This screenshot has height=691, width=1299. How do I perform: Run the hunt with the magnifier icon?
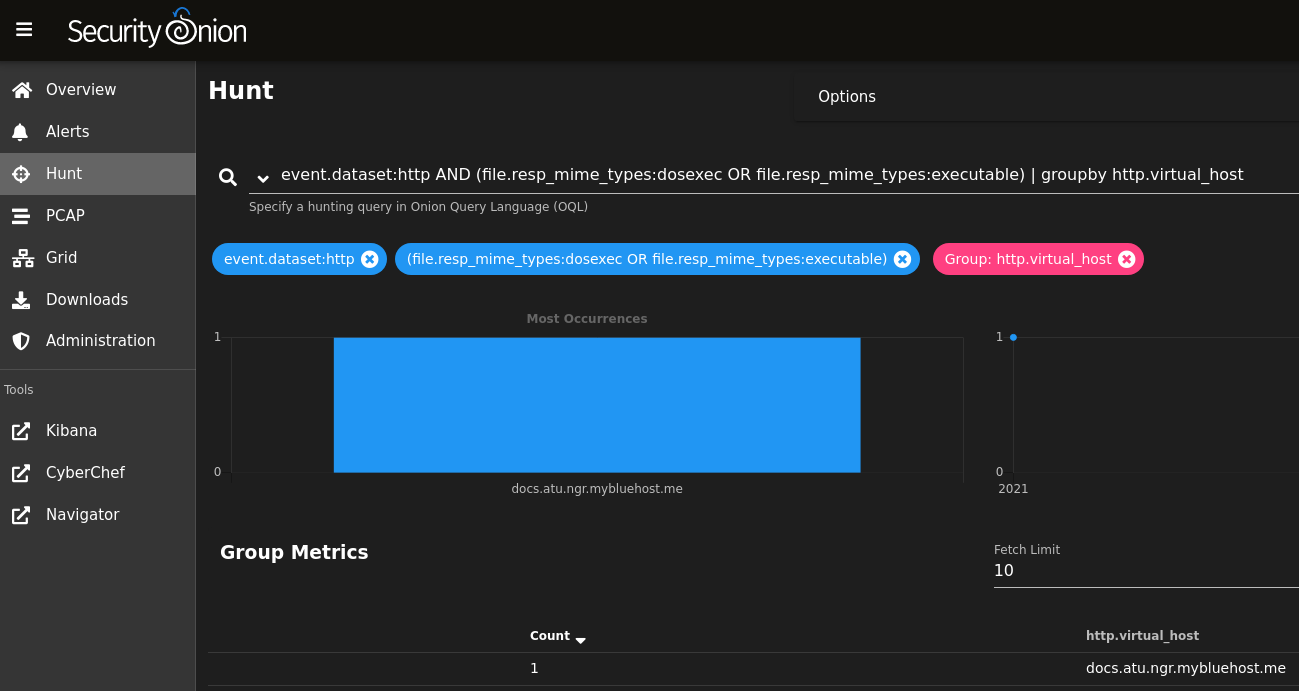(x=228, y=177)
